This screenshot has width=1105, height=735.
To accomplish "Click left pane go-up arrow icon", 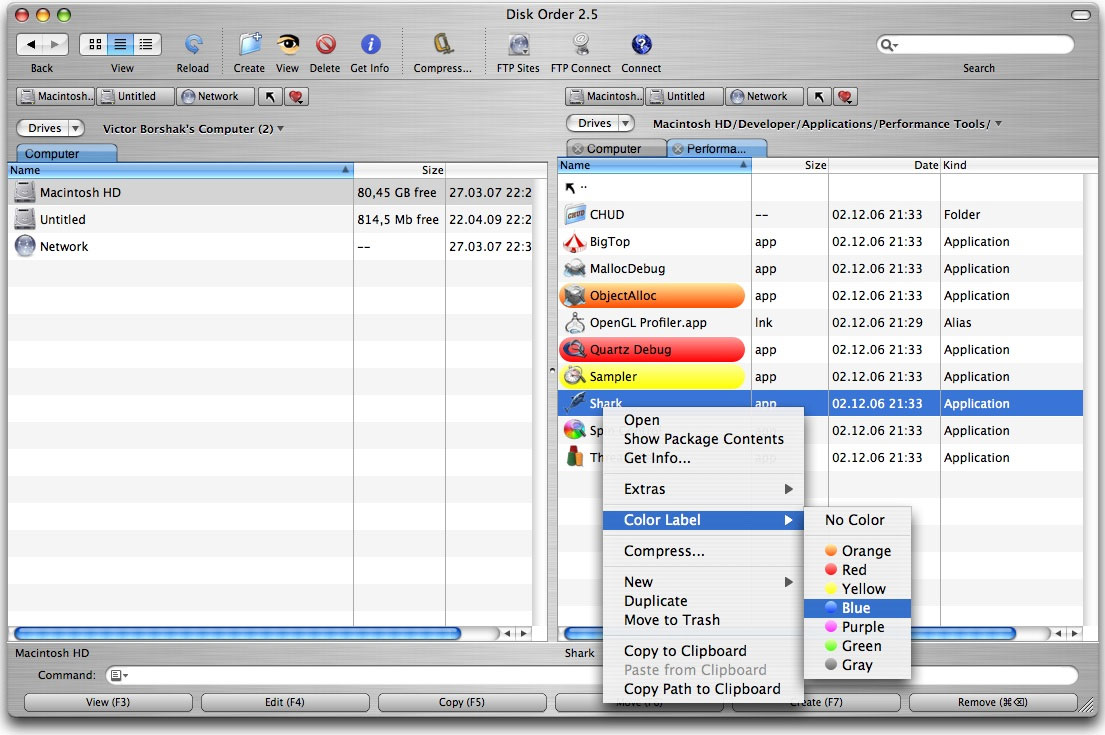I will coord(270,97).
